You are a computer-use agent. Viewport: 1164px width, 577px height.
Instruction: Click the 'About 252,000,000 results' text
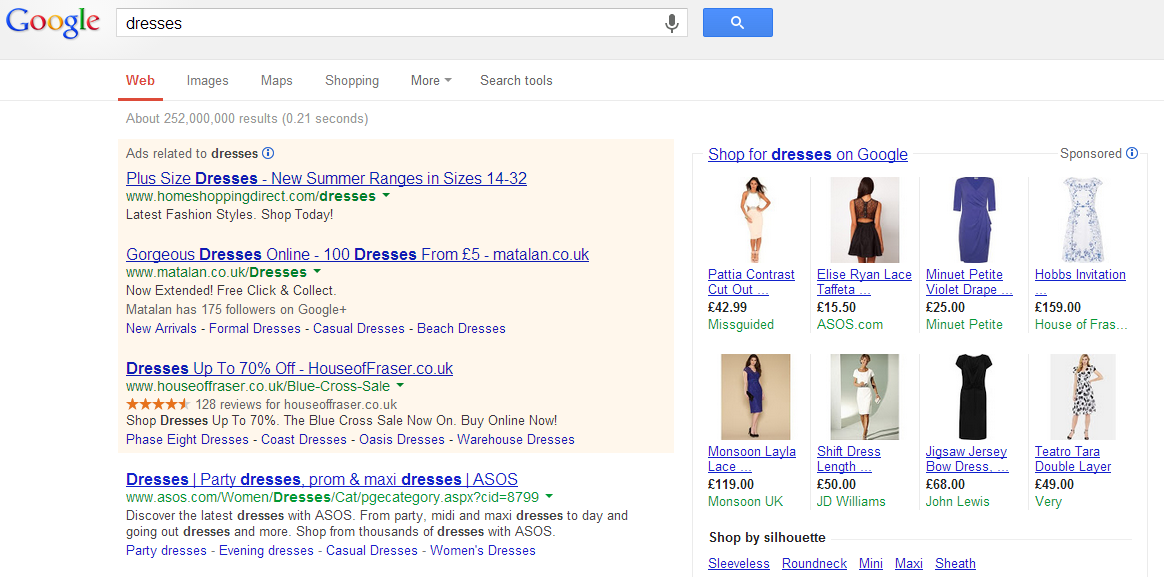pos(247,119)
